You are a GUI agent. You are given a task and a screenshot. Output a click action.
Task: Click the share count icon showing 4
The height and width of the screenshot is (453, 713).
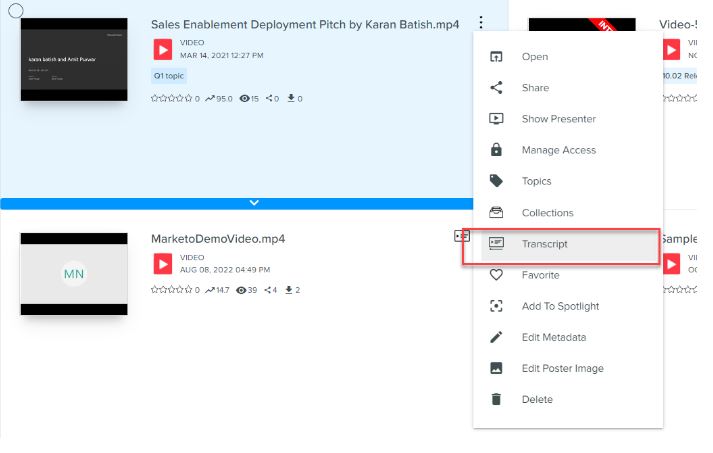[268, 290]
